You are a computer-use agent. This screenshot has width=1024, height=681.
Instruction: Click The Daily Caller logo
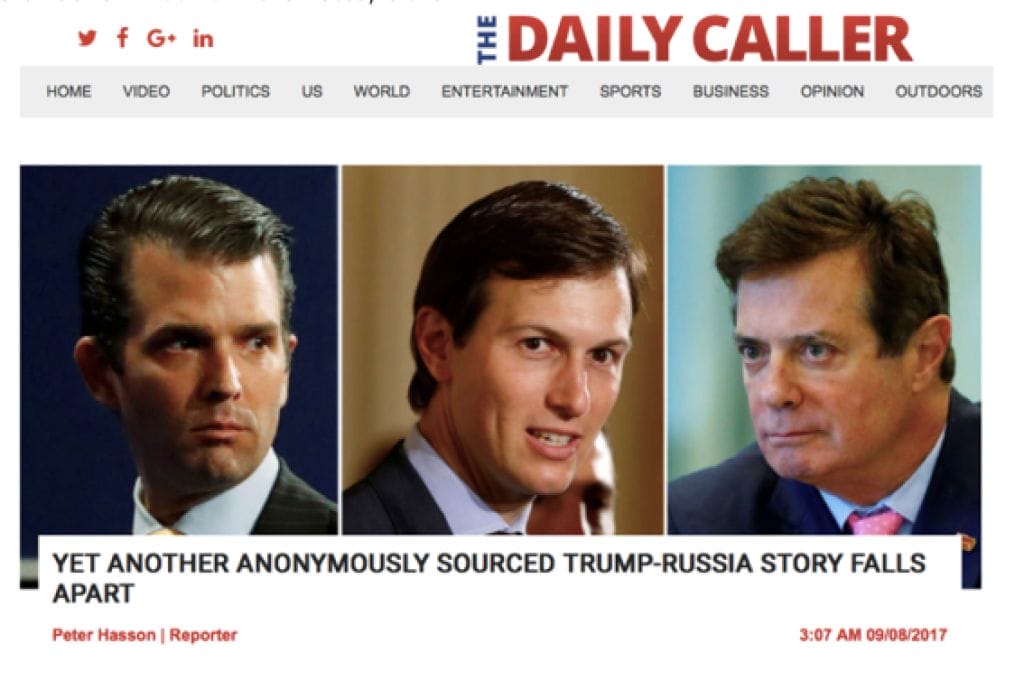[x=695, y=39]
